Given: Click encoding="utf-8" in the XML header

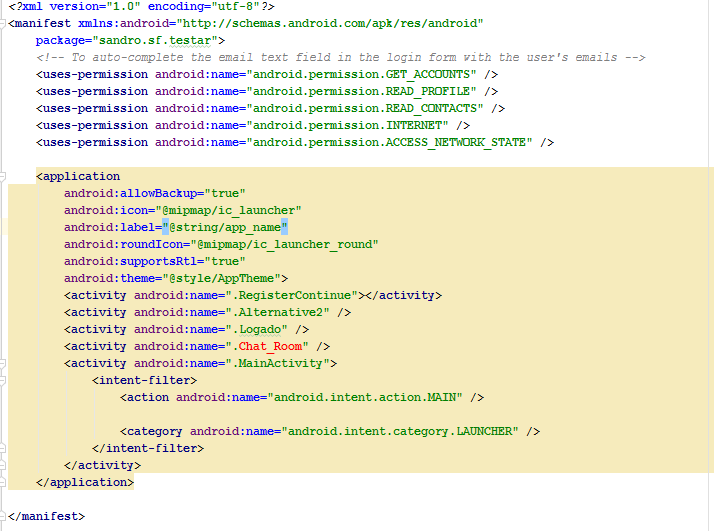Looking at the screenshot, I should coord(204,6).
